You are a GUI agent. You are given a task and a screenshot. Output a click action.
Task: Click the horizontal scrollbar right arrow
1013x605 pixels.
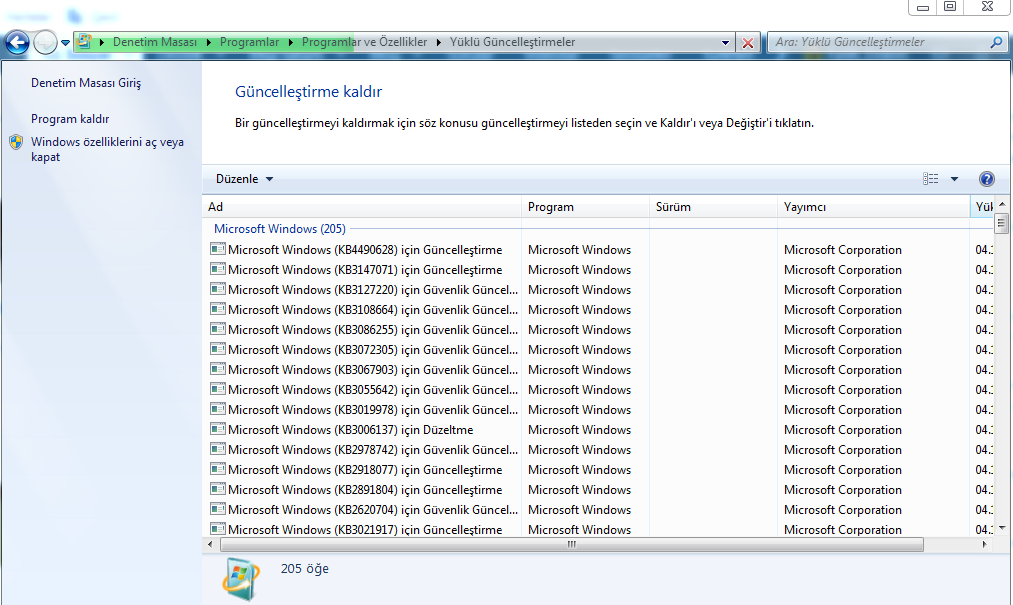coord(984,545)
